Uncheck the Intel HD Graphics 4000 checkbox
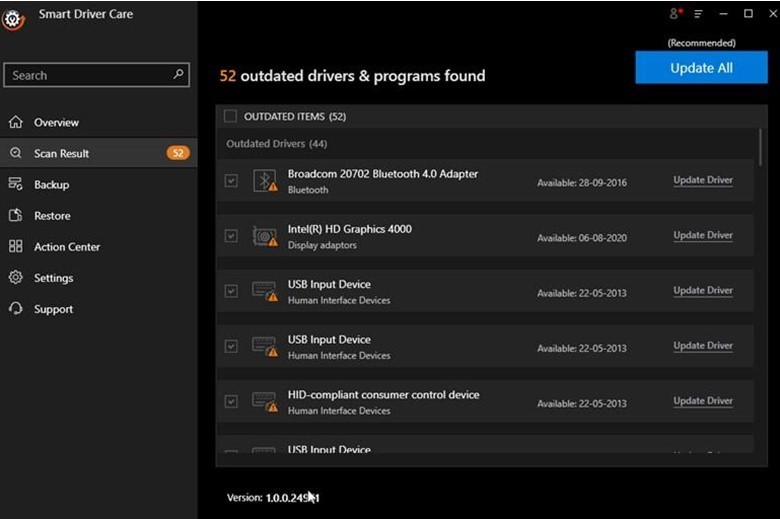 point(231,236)
